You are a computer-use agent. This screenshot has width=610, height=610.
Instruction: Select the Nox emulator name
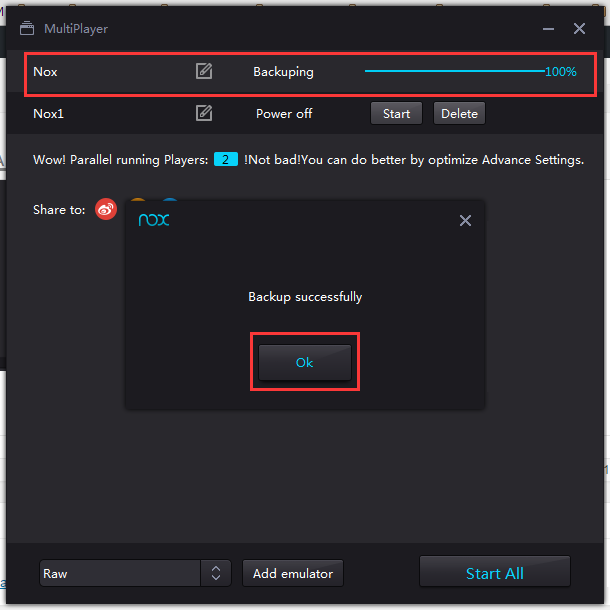(x=45, y=72)
